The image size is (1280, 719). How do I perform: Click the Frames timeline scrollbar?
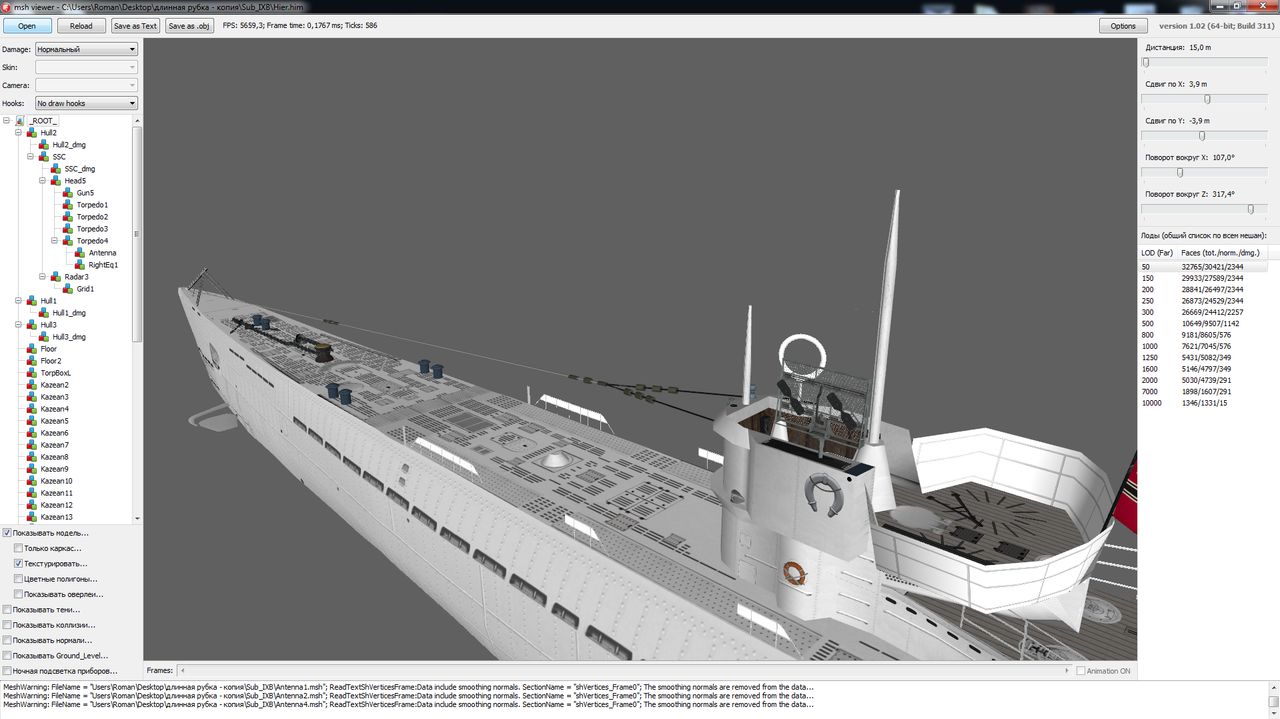(x=624, y=671)
